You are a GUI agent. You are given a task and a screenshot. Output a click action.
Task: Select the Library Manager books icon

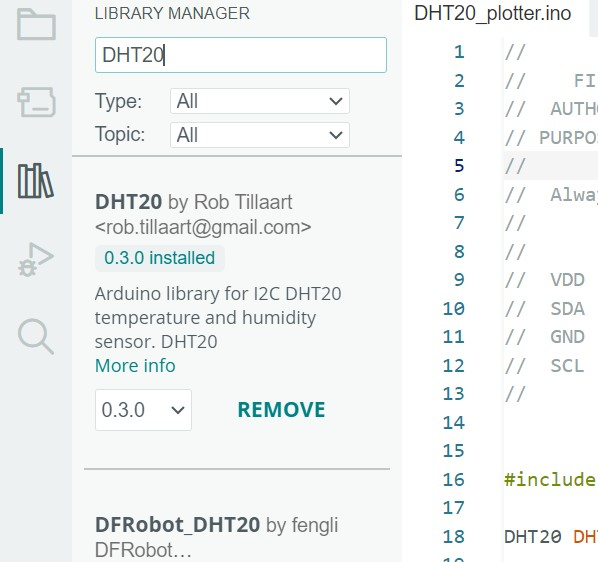(36, 181)
